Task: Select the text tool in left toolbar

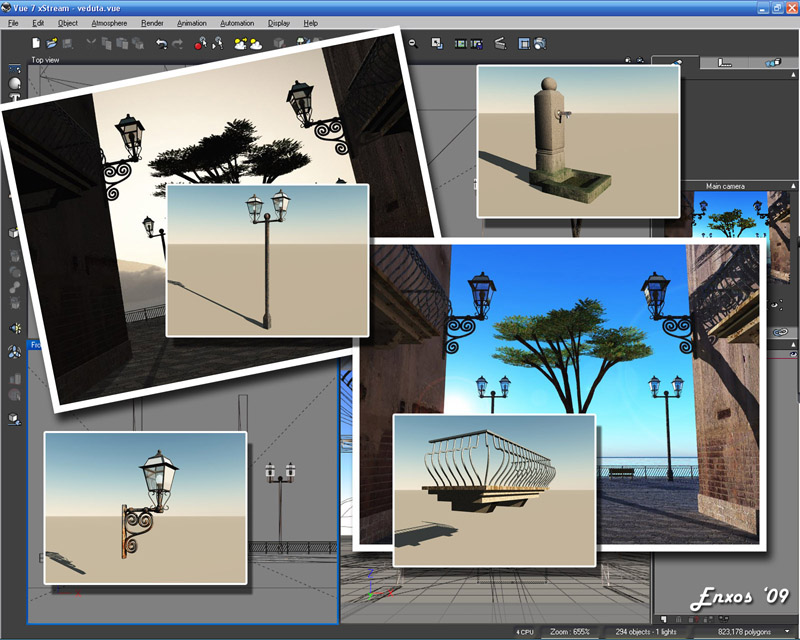Action: [15, 97]
